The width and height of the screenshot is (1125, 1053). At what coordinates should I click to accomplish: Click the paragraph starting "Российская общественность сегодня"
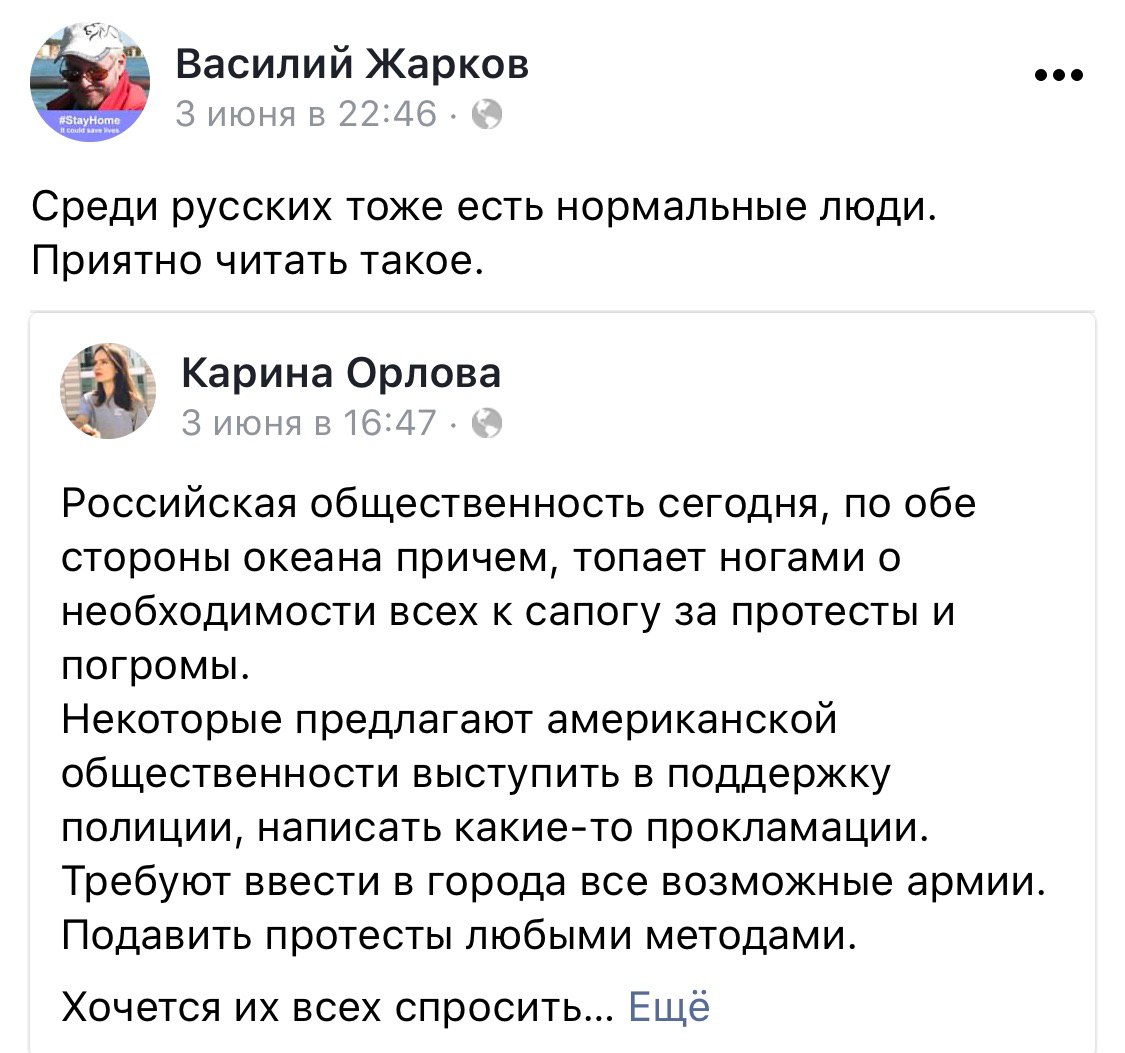(x=518, y=505)
